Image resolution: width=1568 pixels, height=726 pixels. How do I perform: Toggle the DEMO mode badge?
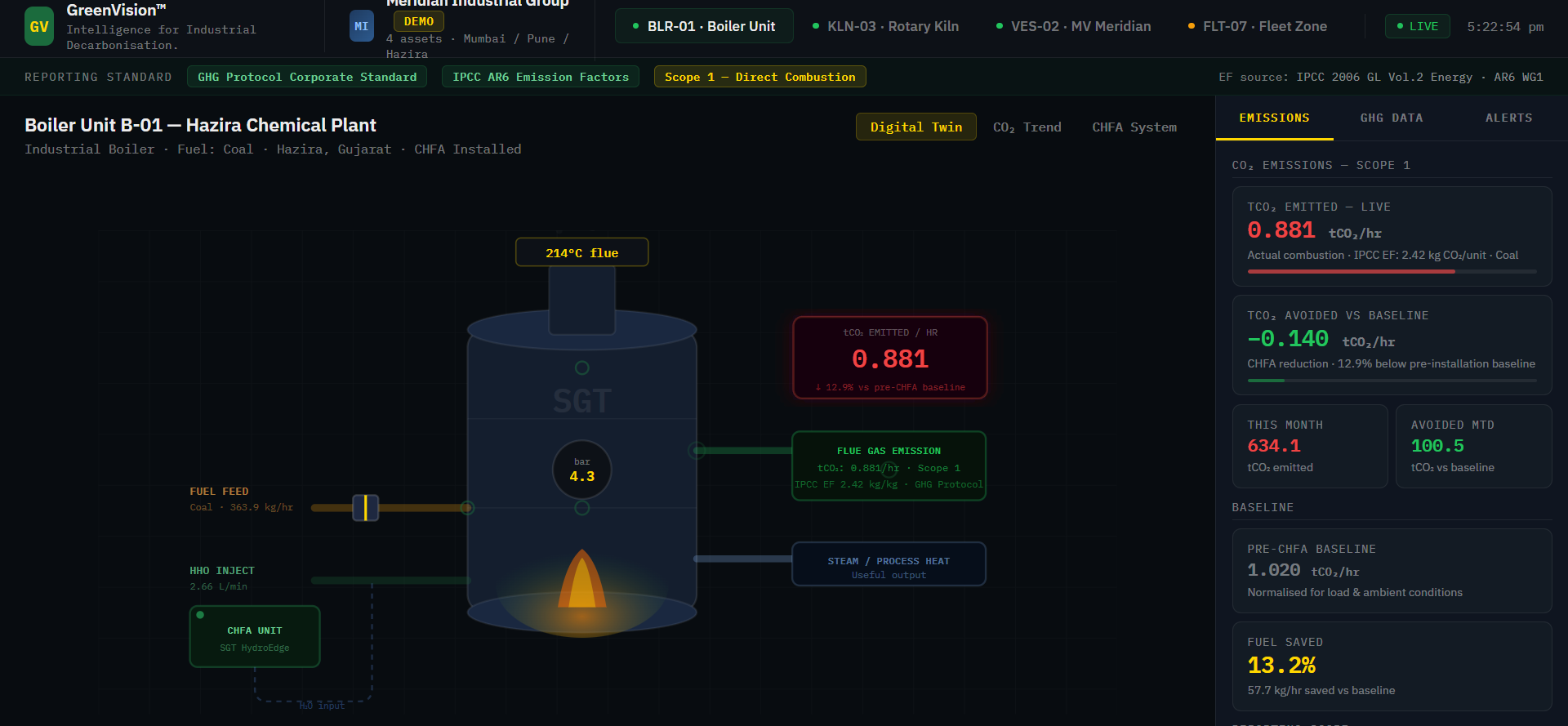coord(418,21)
